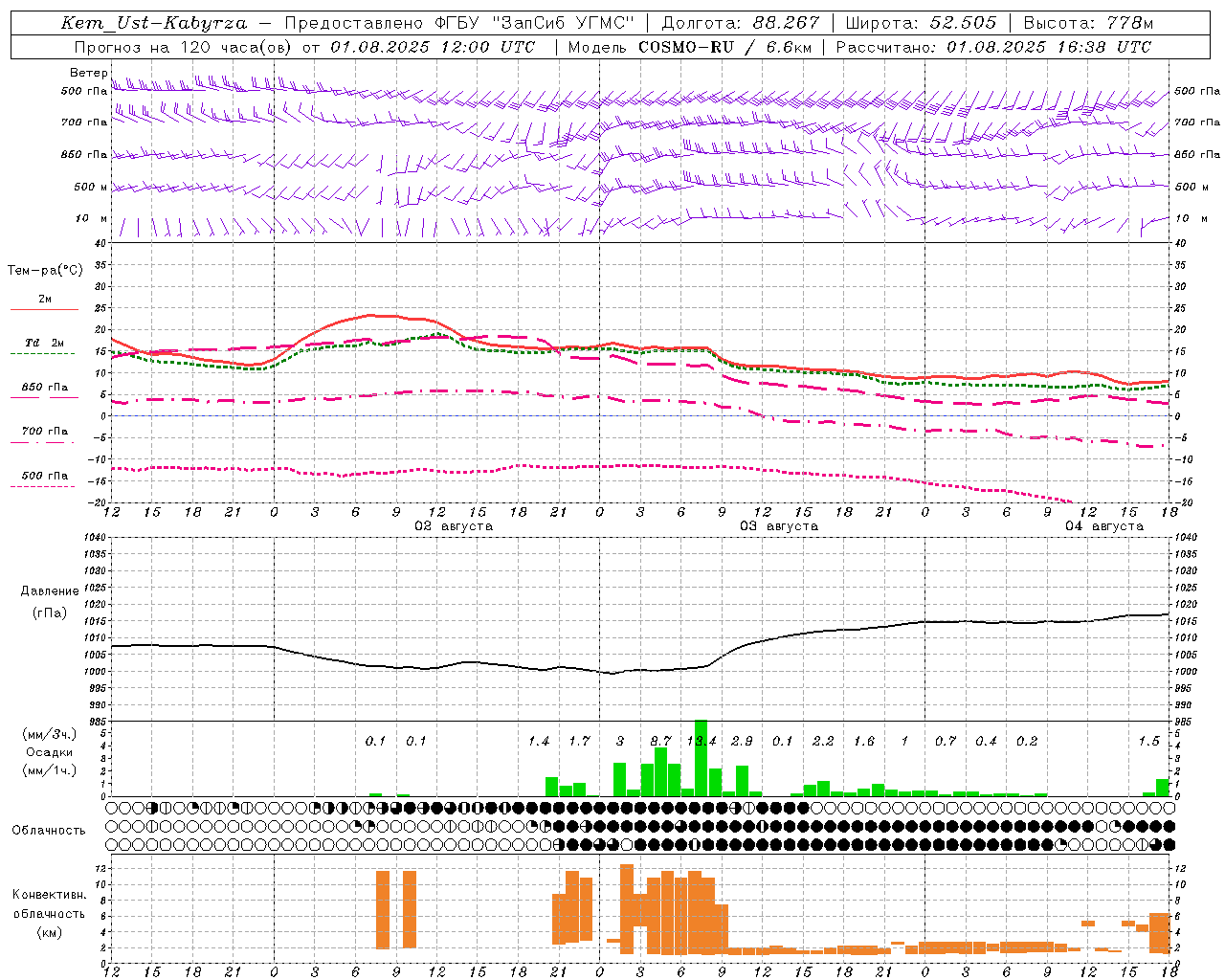Click the 850 гПа temperature legend dashed line
The image size is (1225, 980).
[44, 397]
